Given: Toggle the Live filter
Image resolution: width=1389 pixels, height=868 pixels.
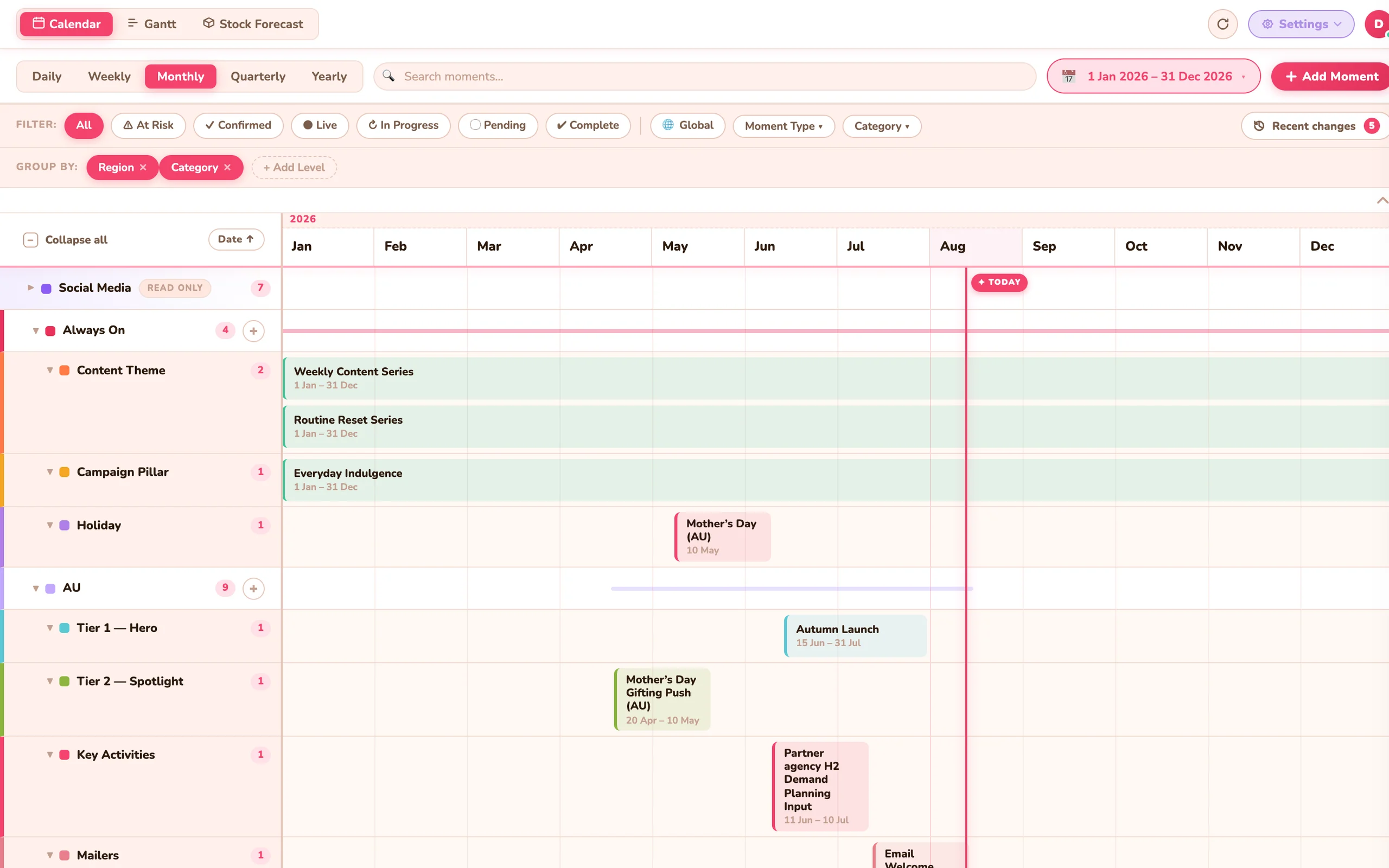Looking at the screenshot, I should click(320, 125).
